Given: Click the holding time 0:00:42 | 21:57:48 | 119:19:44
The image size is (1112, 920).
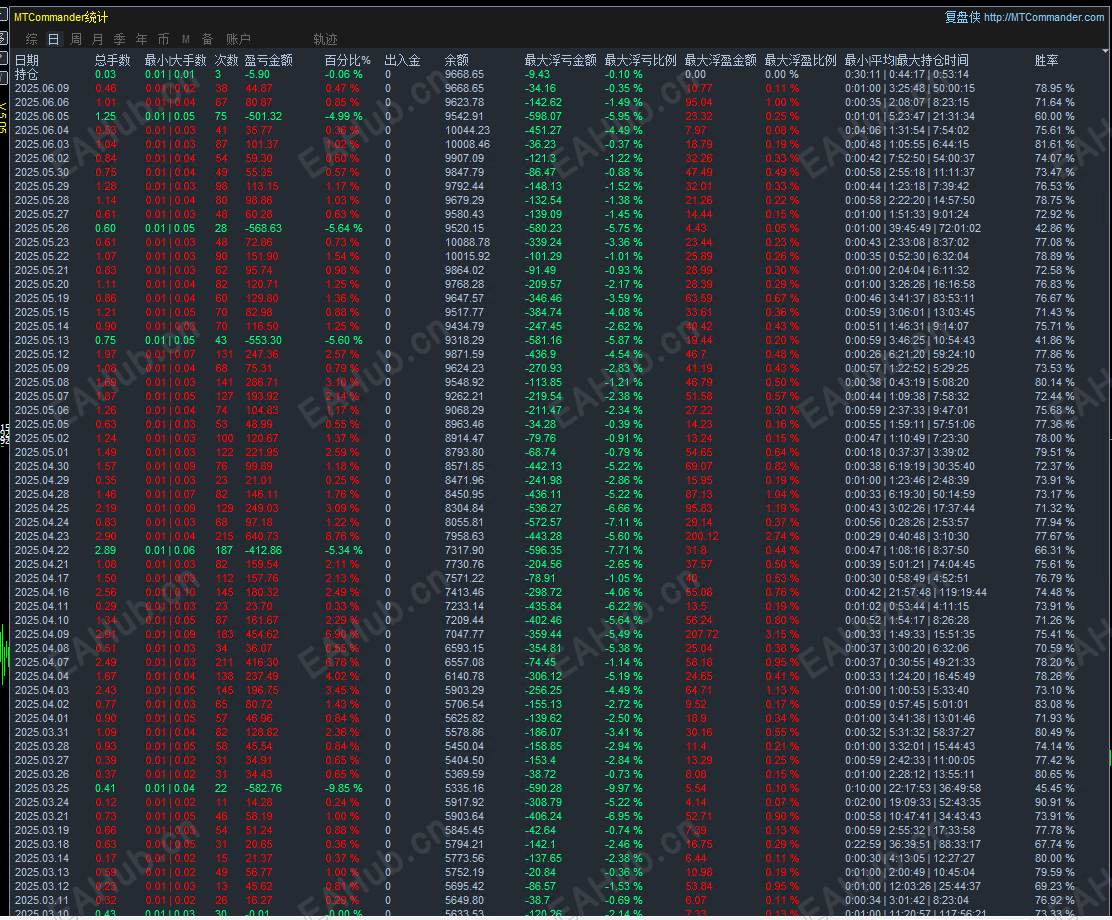Looking at the screenshot, I should tap(916, 592).
